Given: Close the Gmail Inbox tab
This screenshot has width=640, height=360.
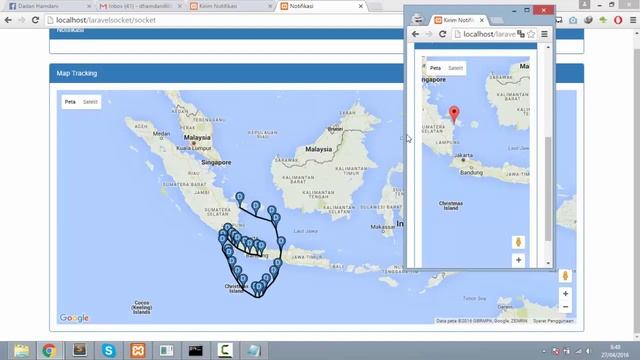Looking at the screenshot, I should pos(180,6).
